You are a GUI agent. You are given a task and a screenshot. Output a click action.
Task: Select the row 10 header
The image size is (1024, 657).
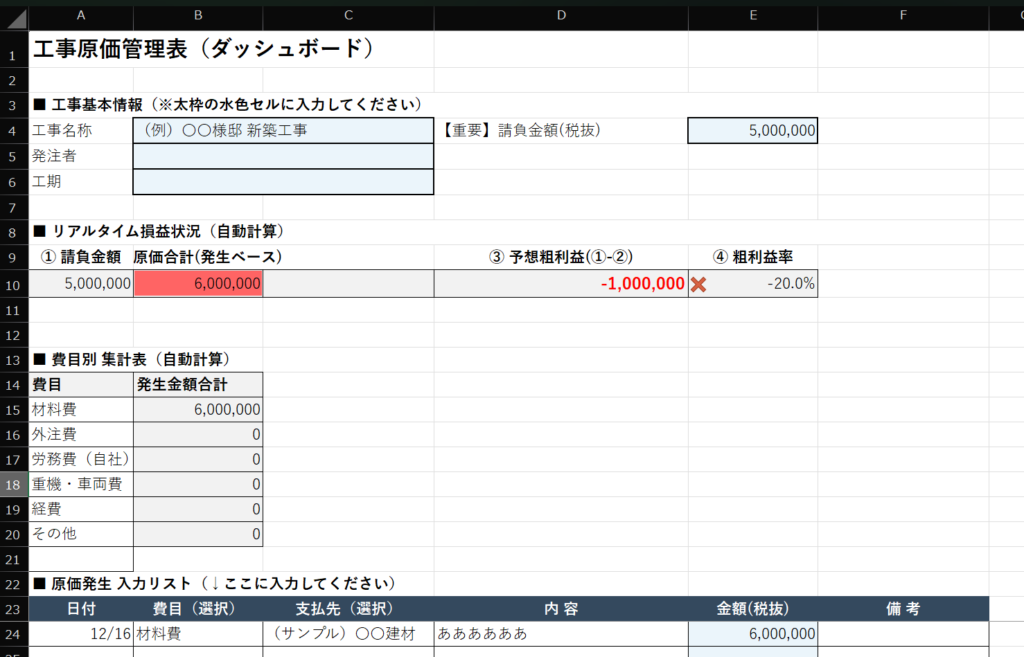point(14,284)
